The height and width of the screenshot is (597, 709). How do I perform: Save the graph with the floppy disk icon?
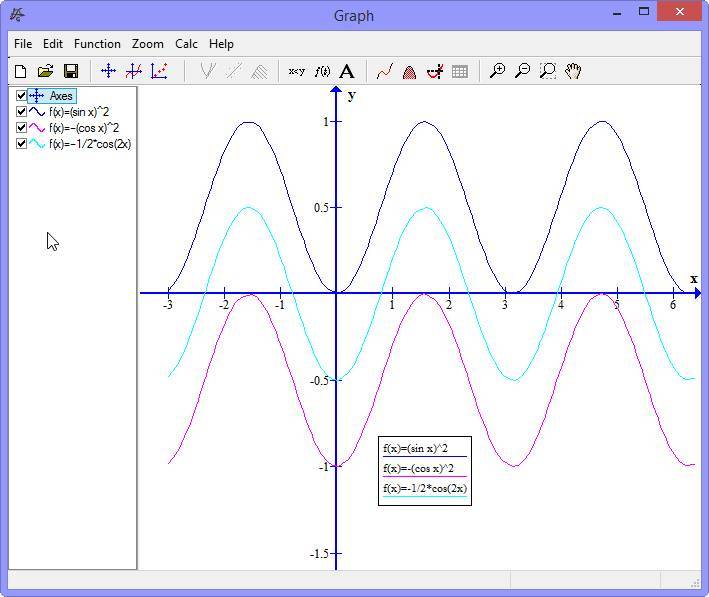pos(71,71)
